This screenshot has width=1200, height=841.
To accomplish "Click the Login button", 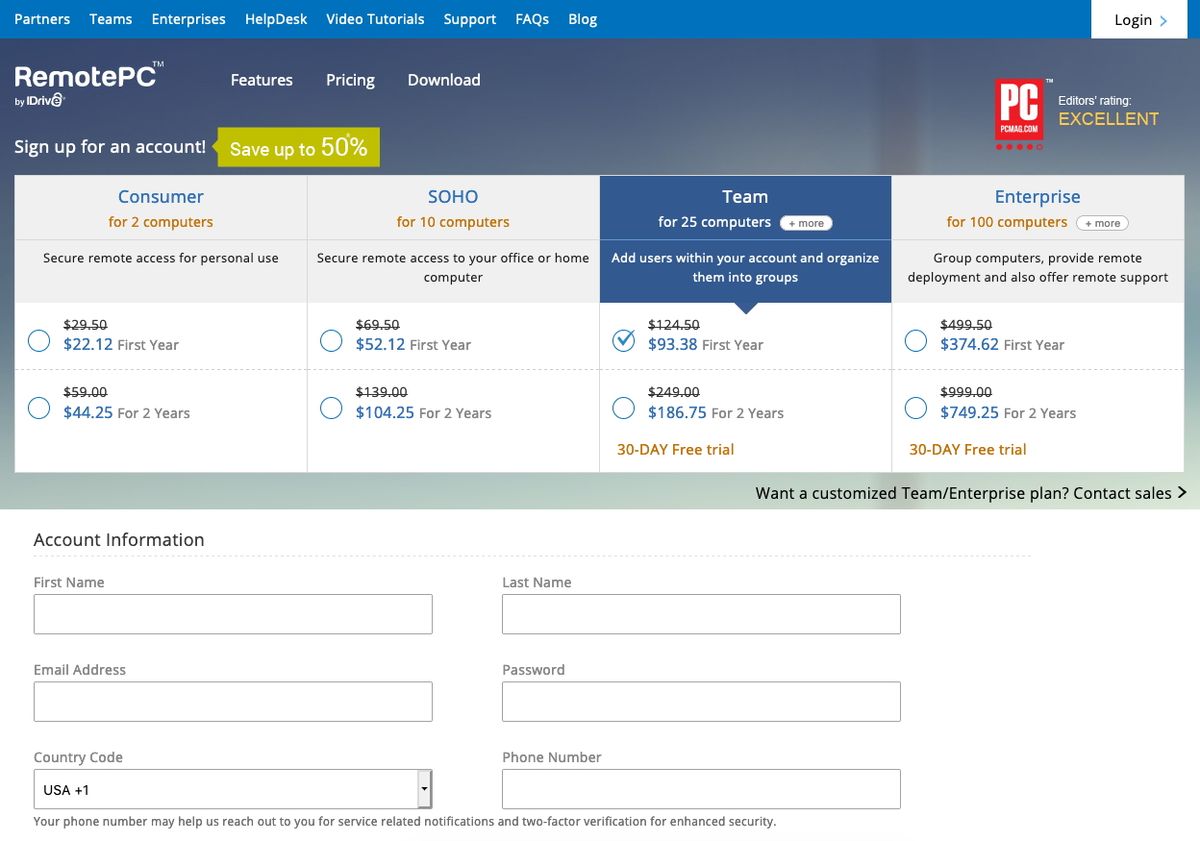I will (x=1133, y=19).
